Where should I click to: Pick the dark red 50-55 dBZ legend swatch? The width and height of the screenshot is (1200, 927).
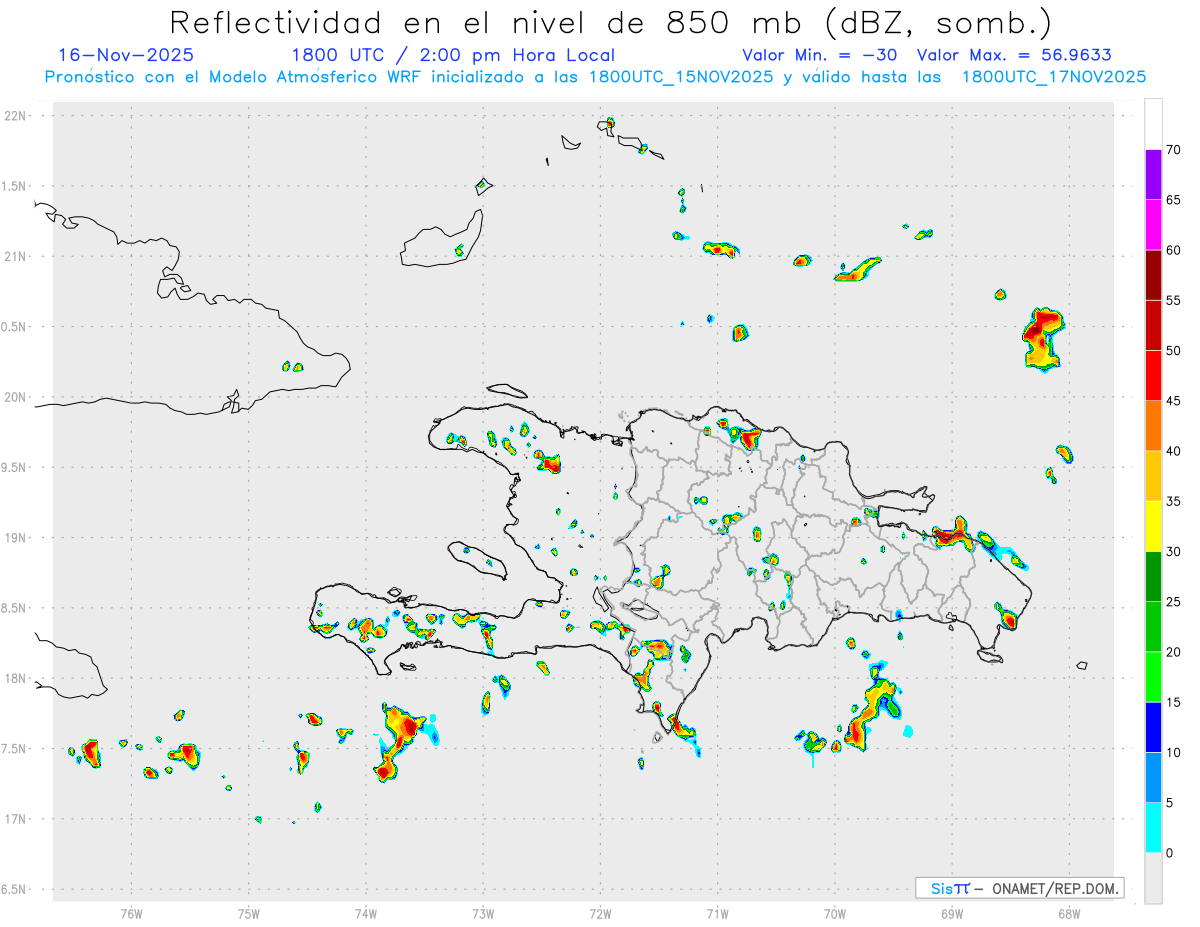1153,325
